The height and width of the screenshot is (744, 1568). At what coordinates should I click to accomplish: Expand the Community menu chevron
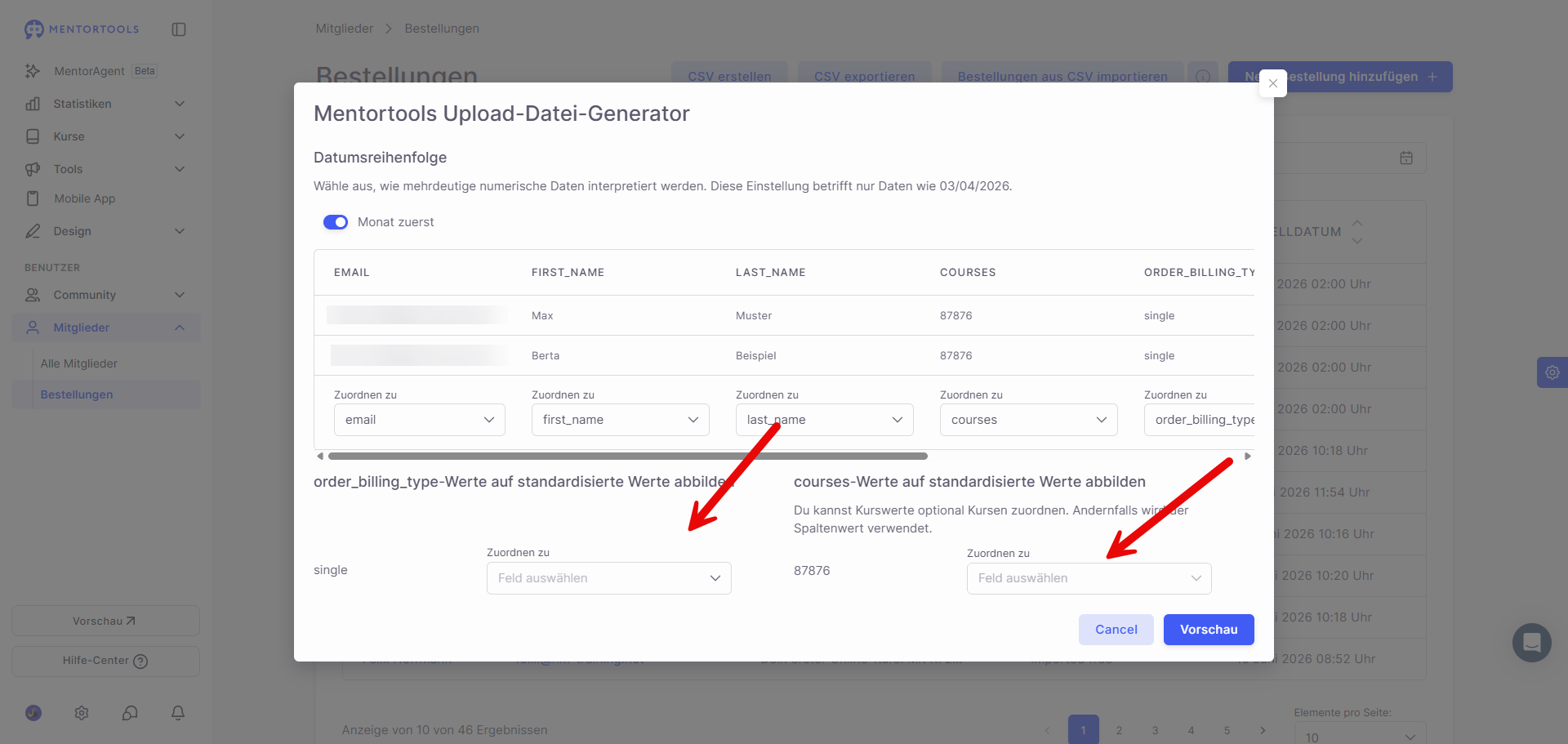point(180,295)
